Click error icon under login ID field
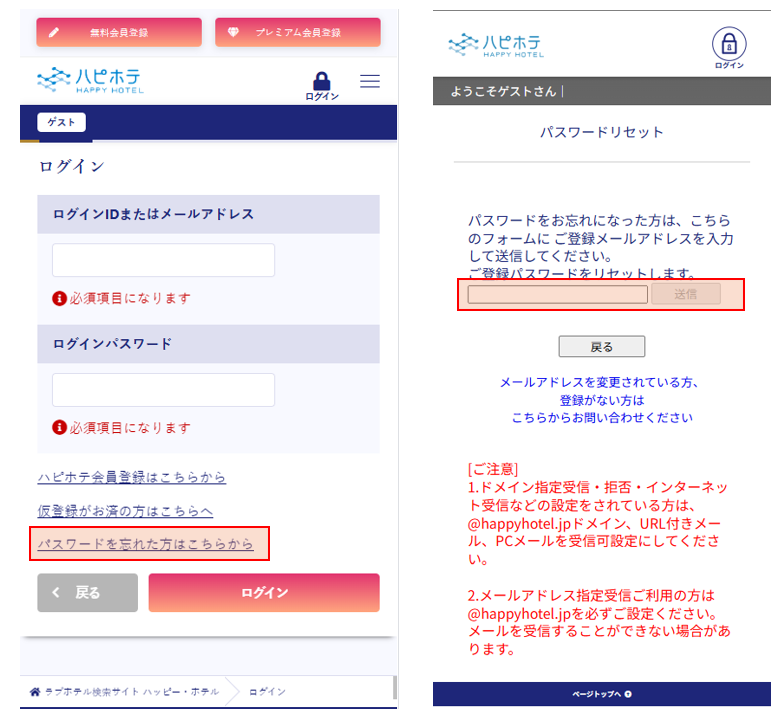 click(x=59, y=298)
